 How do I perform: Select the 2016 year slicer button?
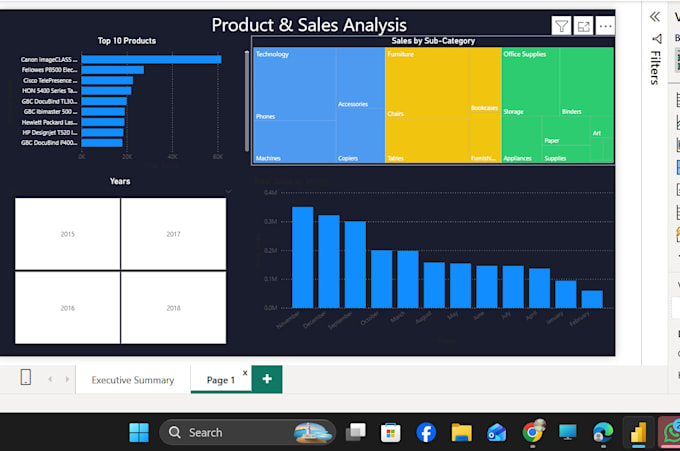68,308
